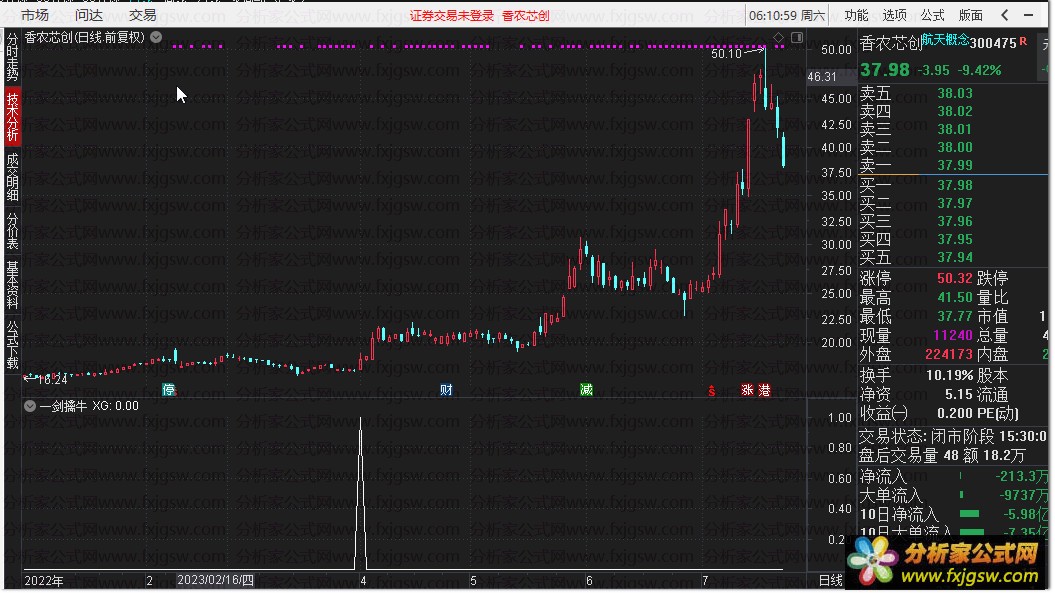
Task: Click the 盘后交易量 48 额 18.2万 line
Action: (942, 456)
